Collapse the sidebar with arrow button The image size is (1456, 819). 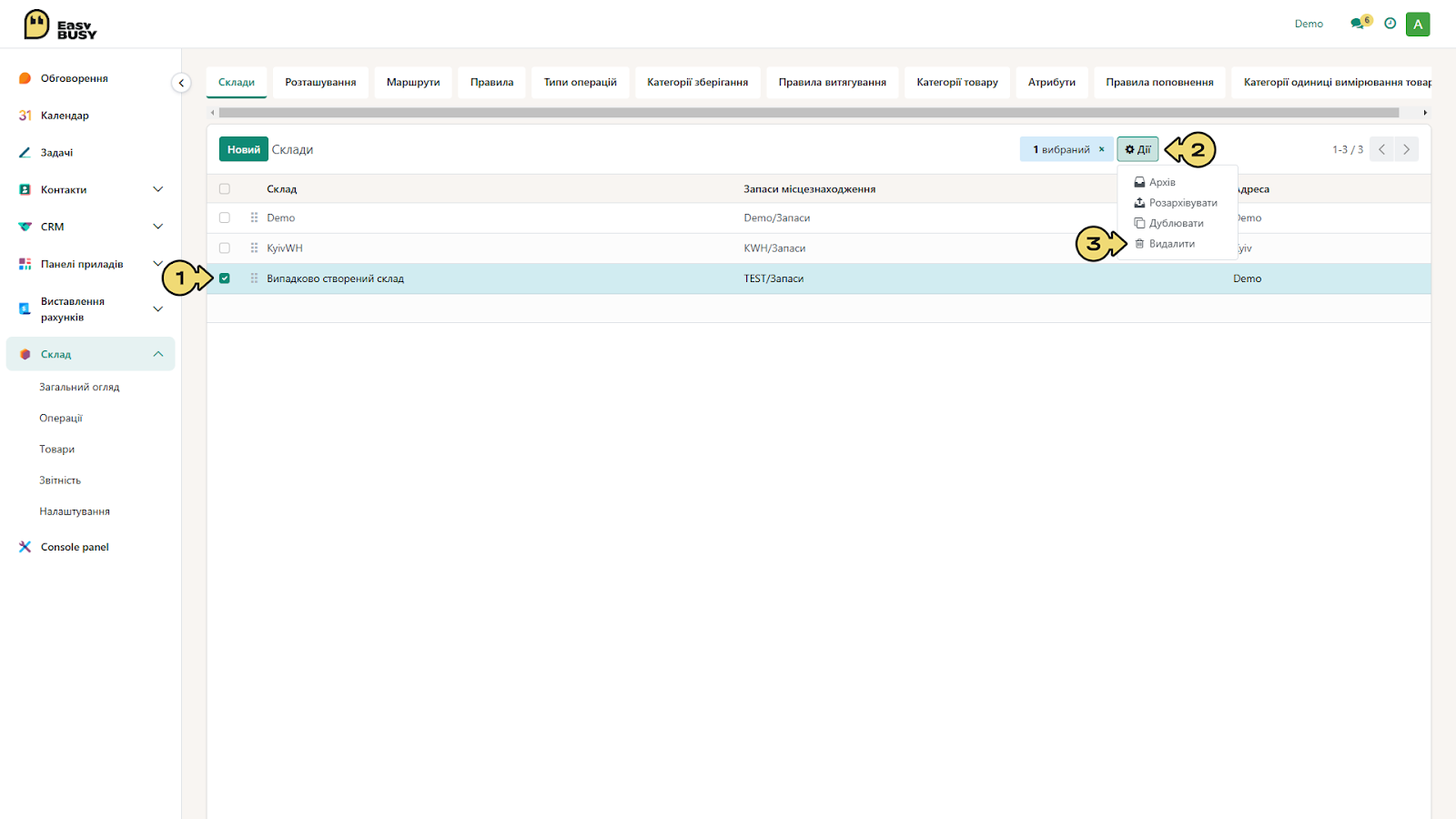point(181,83)
